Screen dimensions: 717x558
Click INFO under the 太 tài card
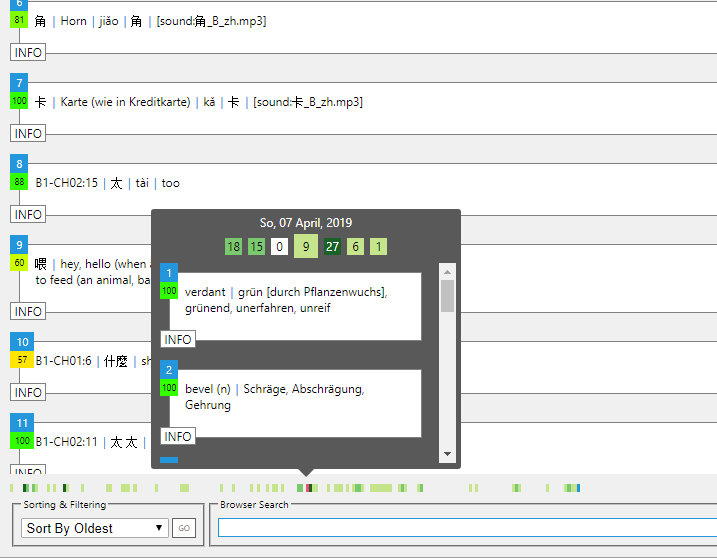(x=28, y=215)
